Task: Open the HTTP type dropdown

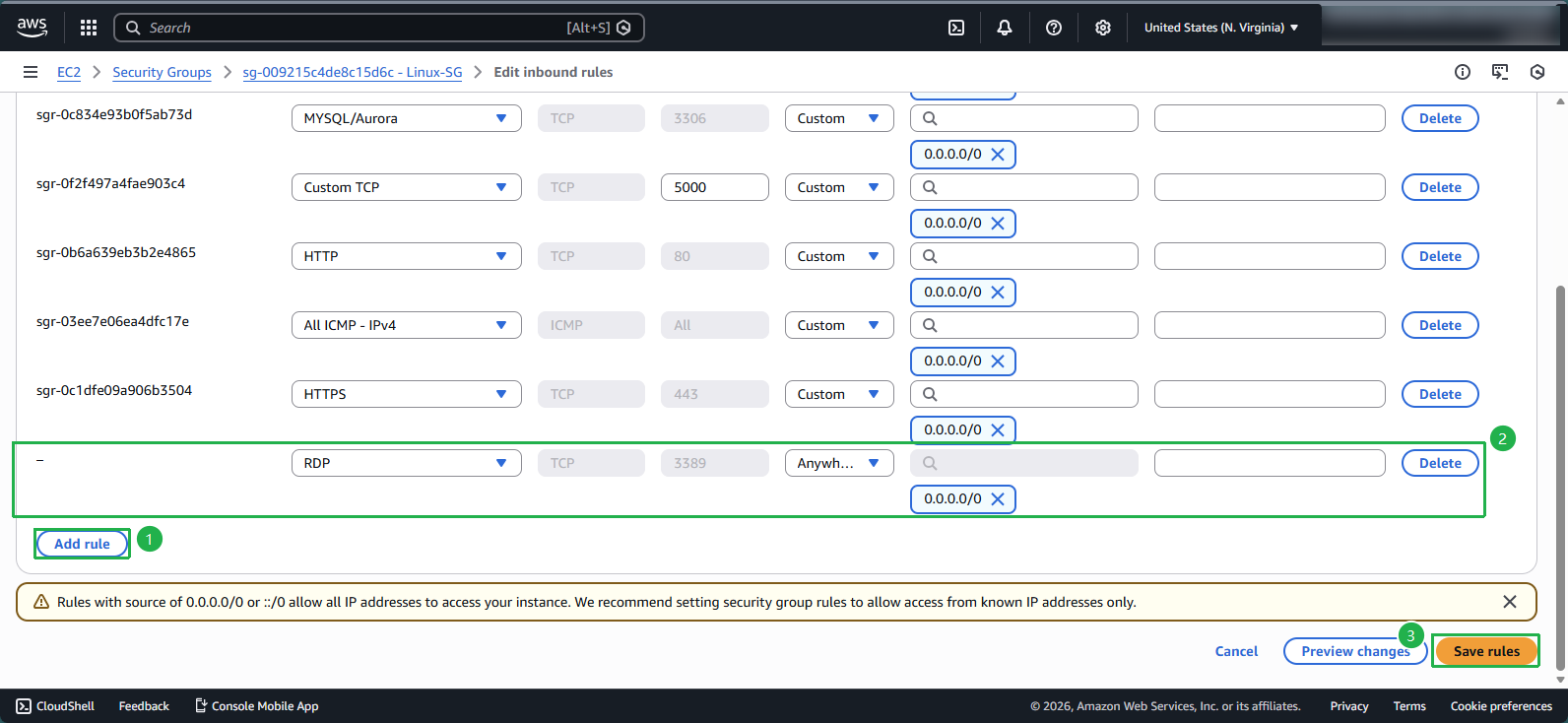Action: (x=407, y=256)
